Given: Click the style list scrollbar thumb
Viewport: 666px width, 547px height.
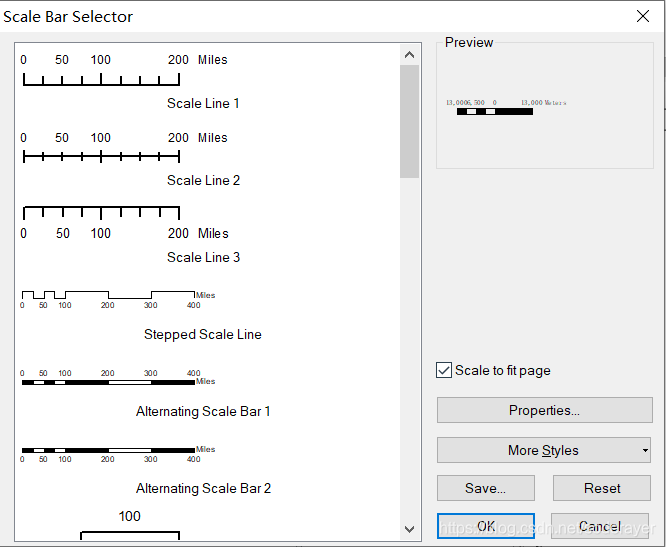Looking at the screenshot, I should pyautogui.click(x=409, y=121).
